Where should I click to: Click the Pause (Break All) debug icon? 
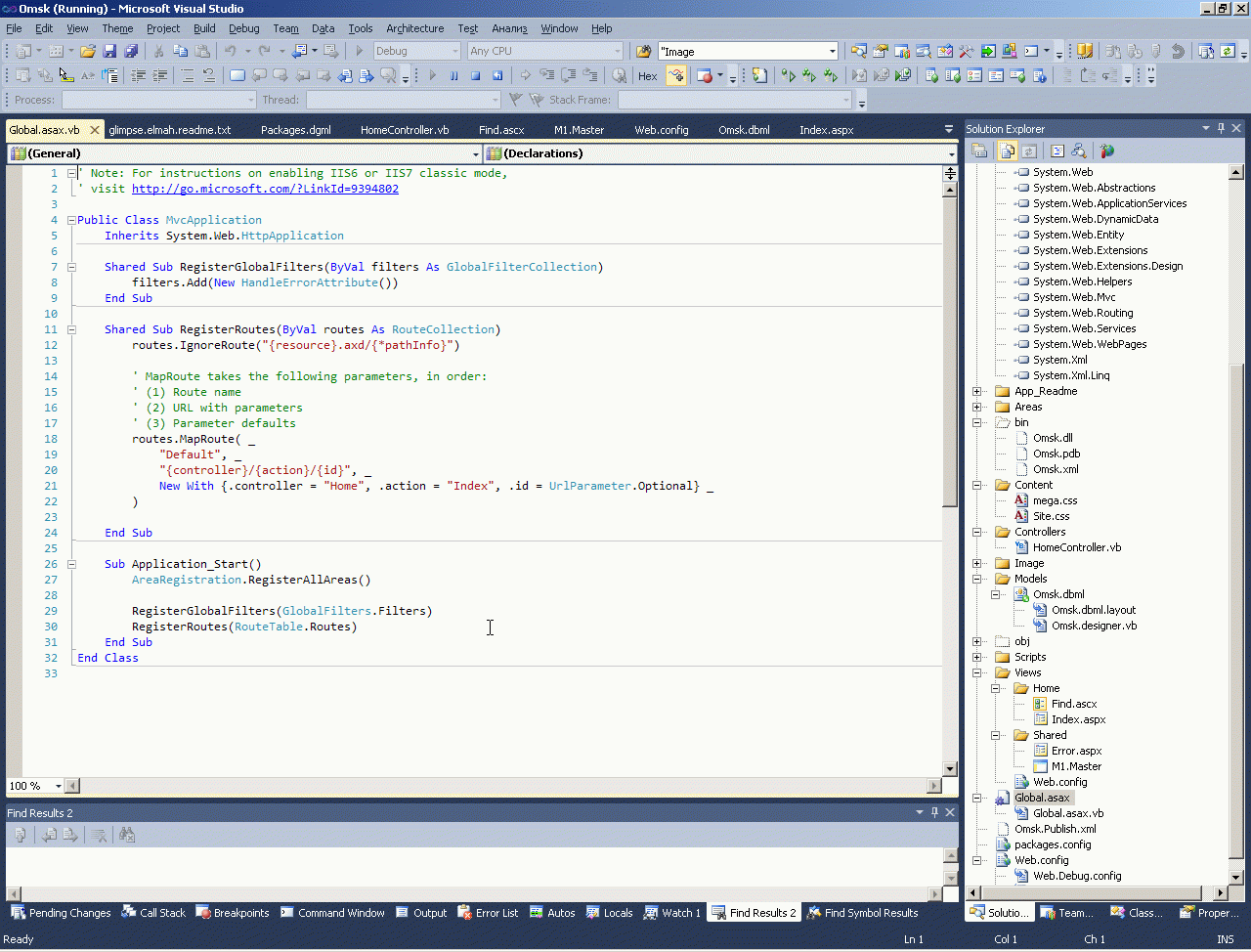click(453, 75)
